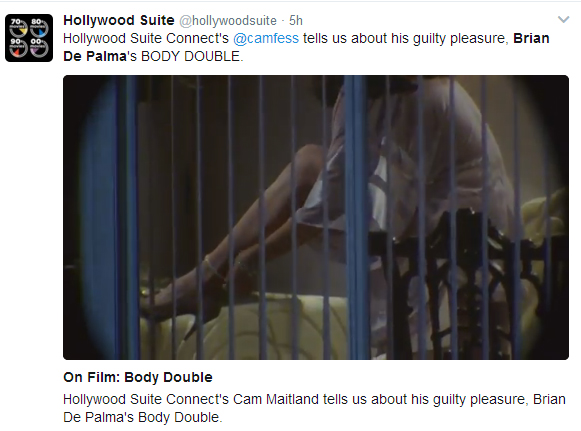Click the 00s movies logo in avatar
This screenshot has height=431, width=581.
tap(39, 48)
